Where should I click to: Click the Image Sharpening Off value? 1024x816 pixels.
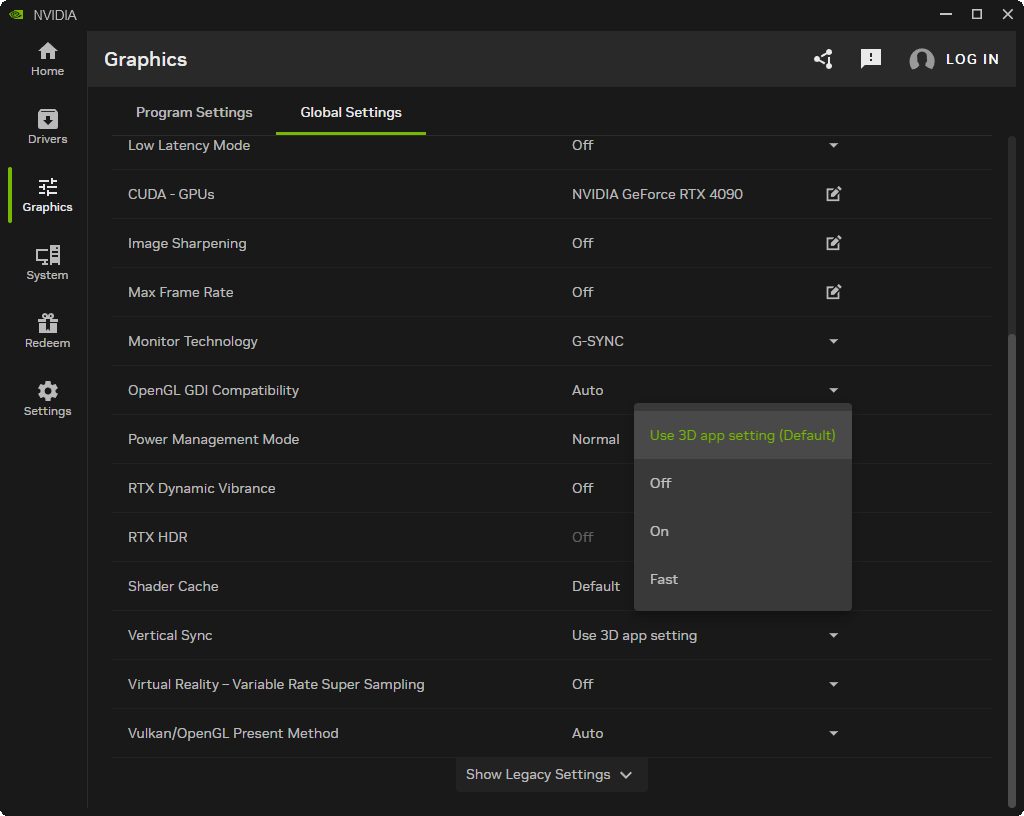point(583,243)
